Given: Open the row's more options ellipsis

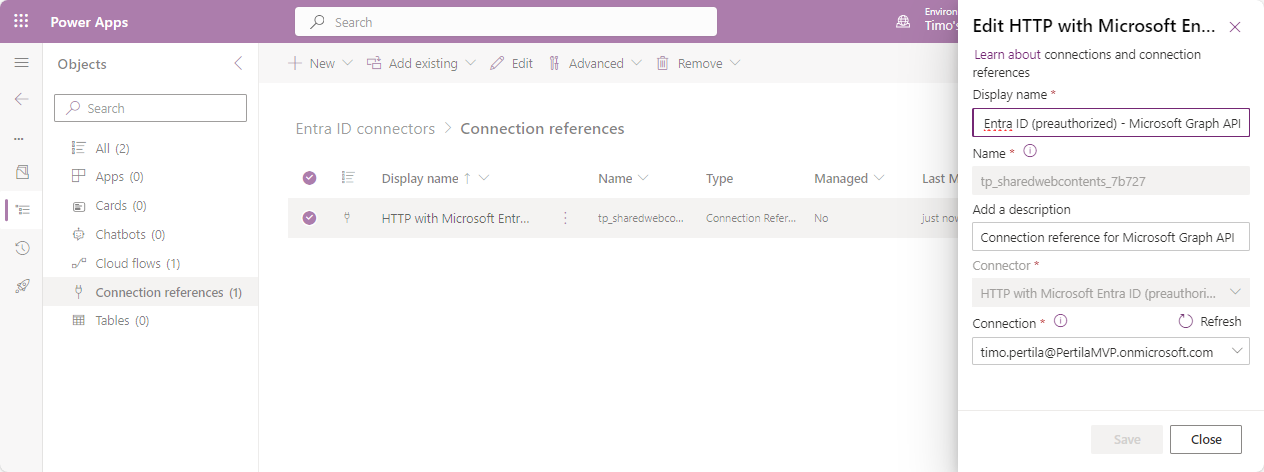Looking at the screenshot, I should [x=565, y=218].
